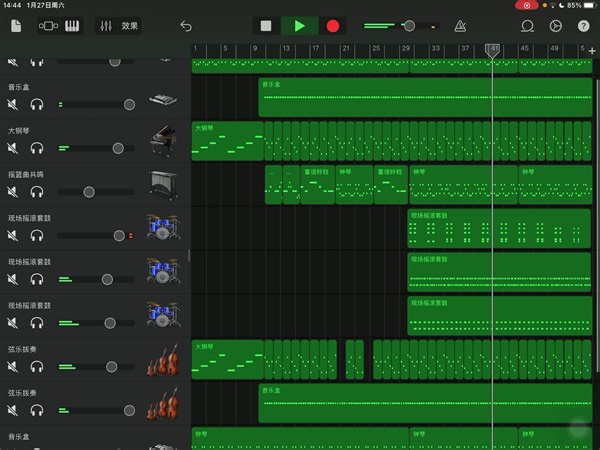Toggle the metronome icon
Viewport: 600px width, 450px height.
click(x=460, y=26)
